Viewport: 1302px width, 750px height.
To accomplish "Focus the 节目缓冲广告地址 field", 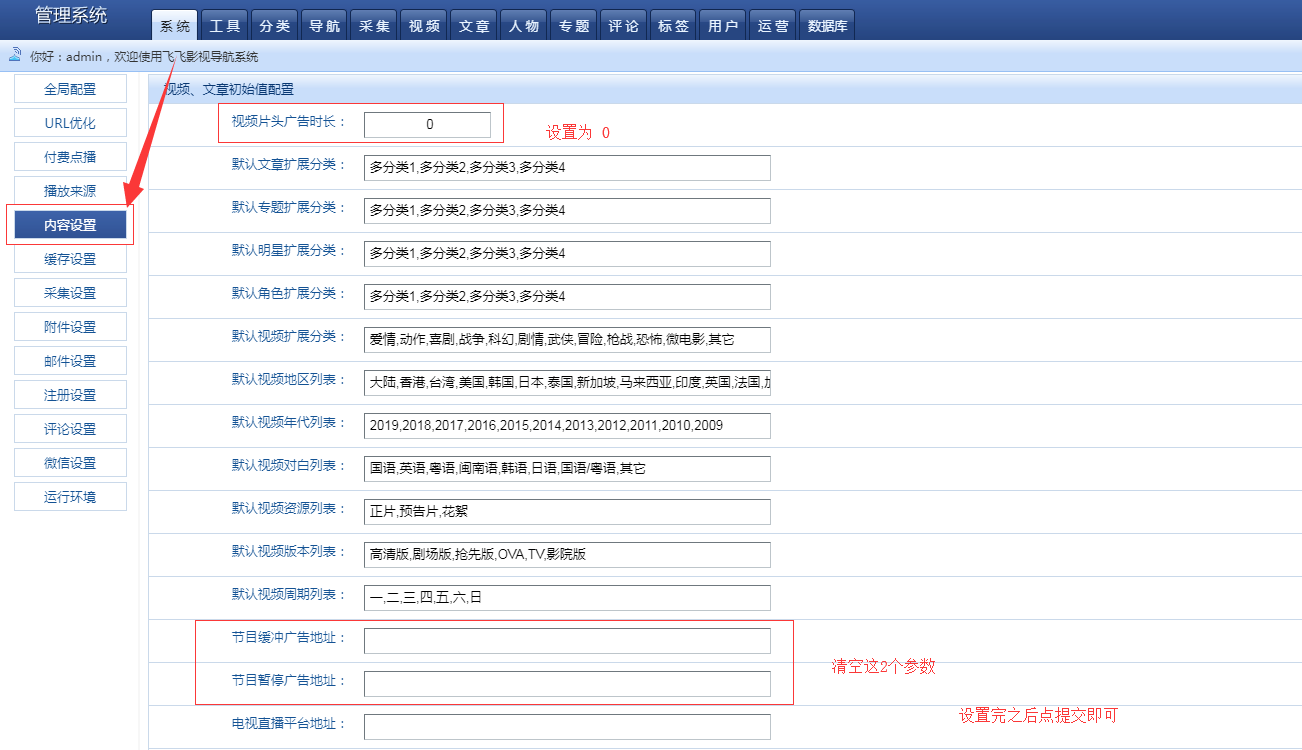I will click(567, 641).
